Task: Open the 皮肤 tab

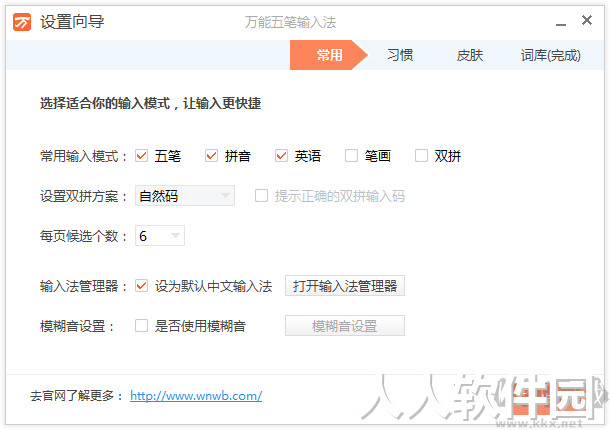Action: tap(470, 55)
